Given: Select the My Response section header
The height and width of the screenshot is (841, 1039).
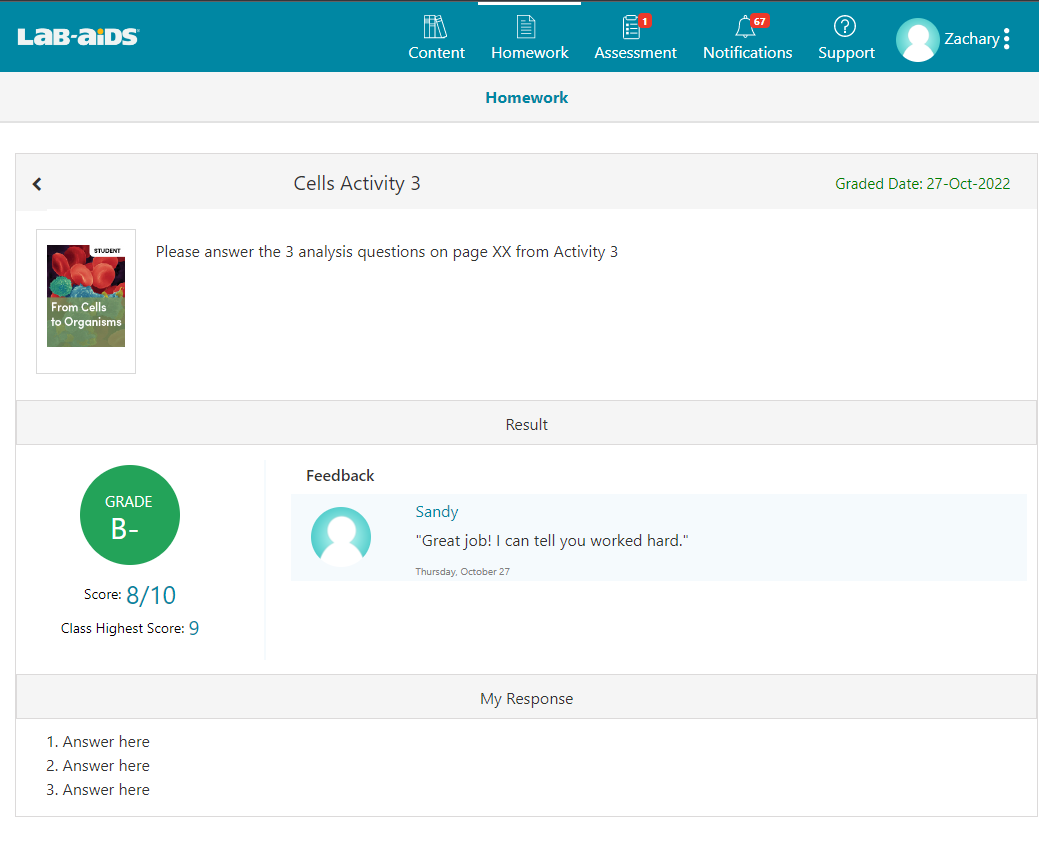Looking at the screenshot, I should pos(526,699).
